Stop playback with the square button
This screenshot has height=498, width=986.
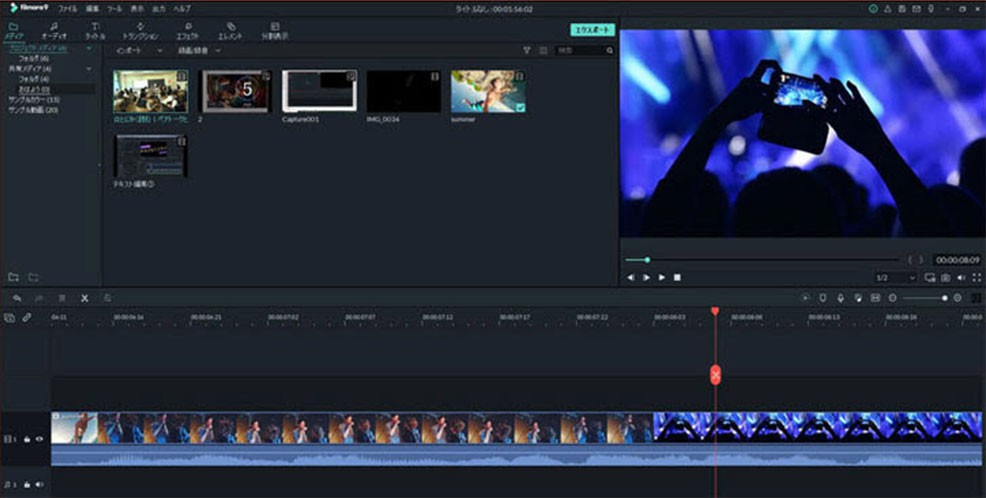[677, 277]
